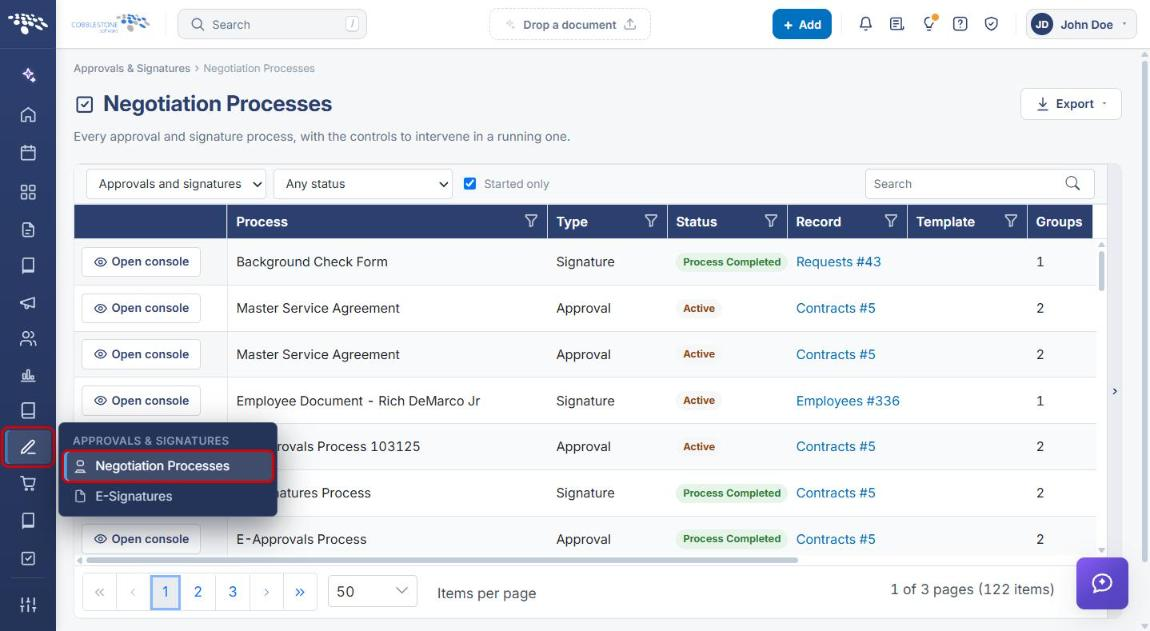
Task: Open the document icon in sidebar
Action: 28,230
